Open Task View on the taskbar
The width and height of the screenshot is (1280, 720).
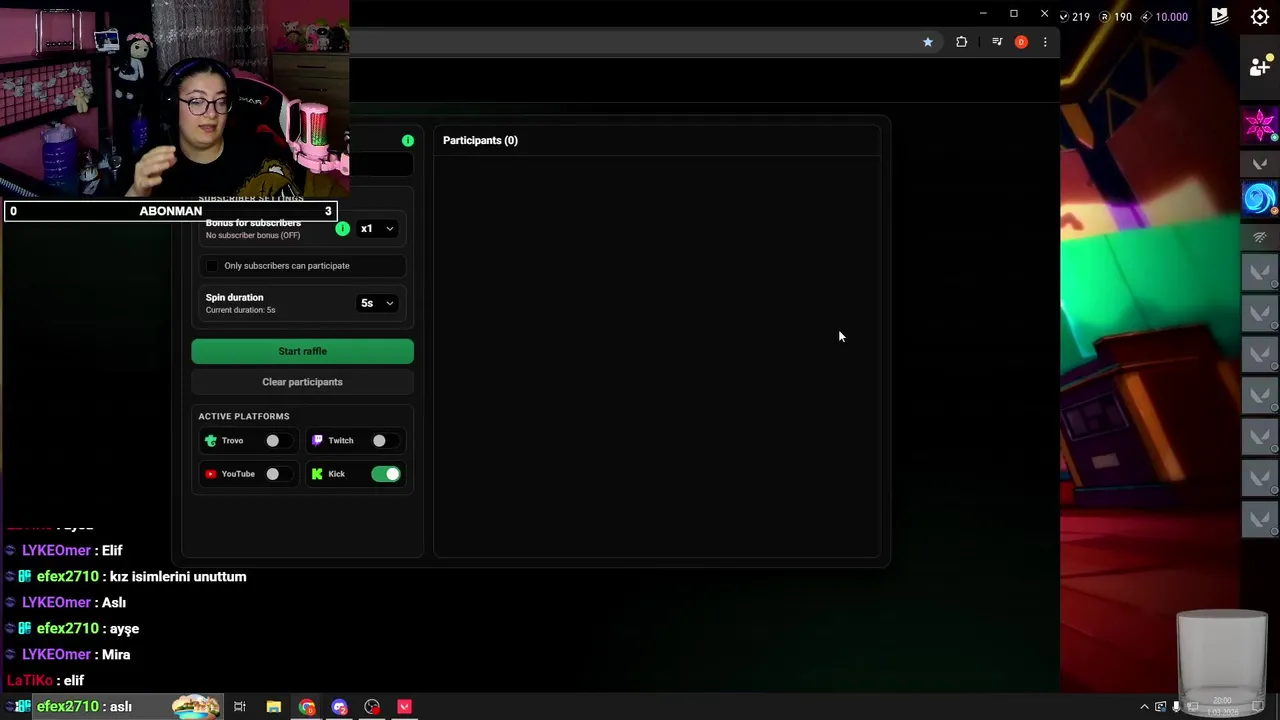click(240, 707)
